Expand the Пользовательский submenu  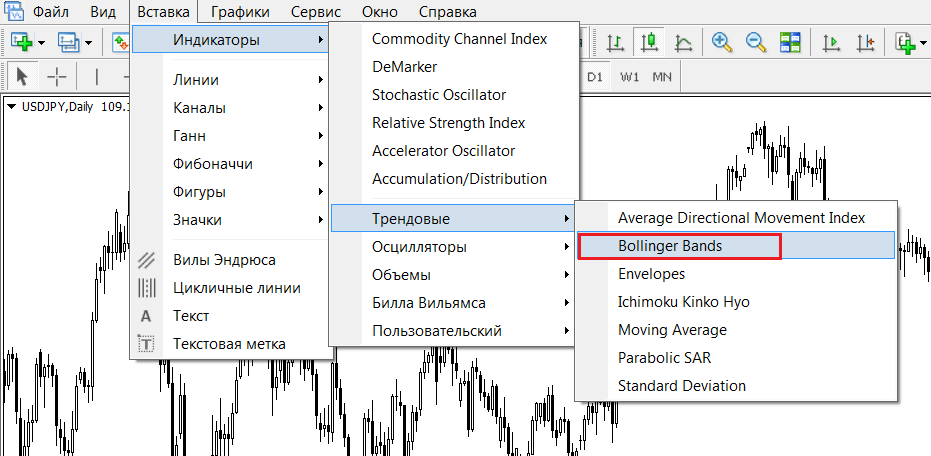tap(453, 330)
